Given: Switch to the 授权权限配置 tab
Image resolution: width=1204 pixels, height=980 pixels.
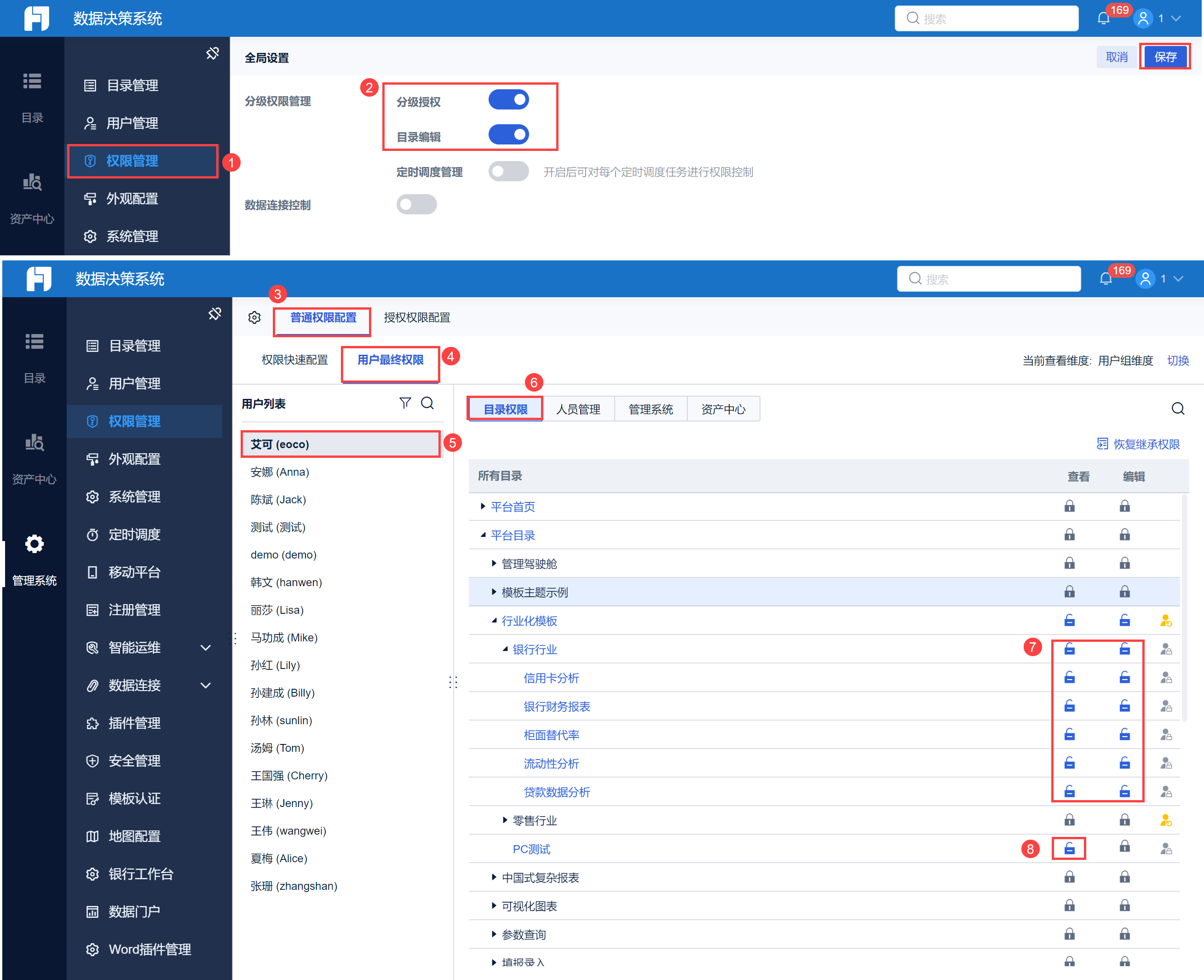Looking at the screenshot, I should click(x=416, y=318).
